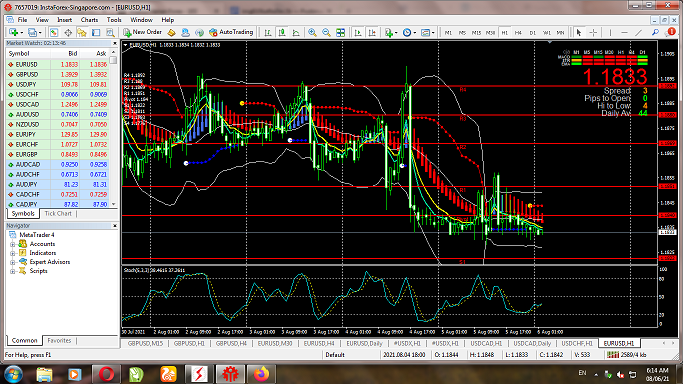Launch MetaEditor with the yellow book icon

pyautogui.click(x=172, y=32)
